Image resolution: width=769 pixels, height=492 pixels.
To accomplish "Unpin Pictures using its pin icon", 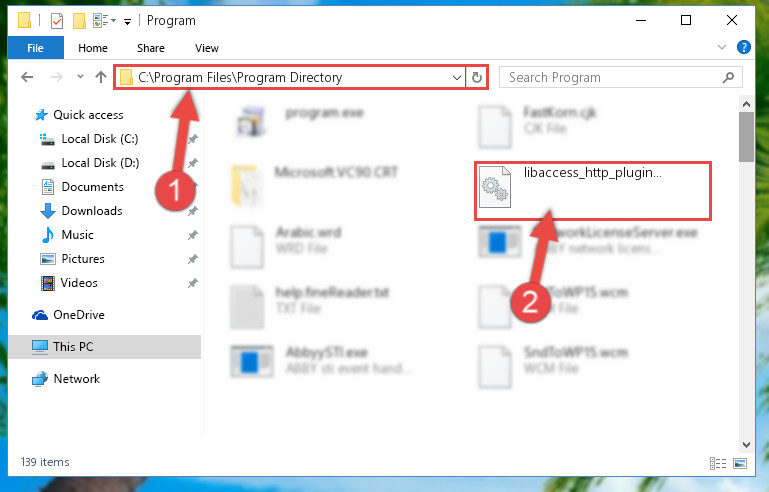I will click(x=192, y=259).
